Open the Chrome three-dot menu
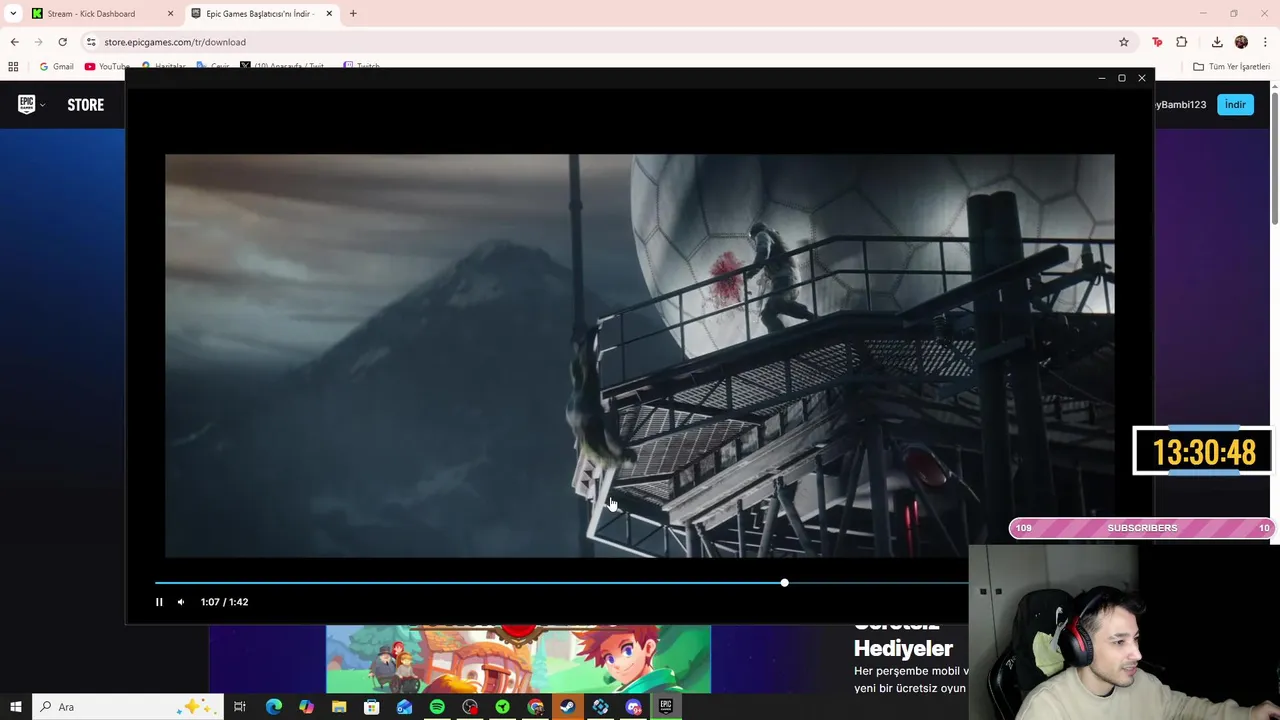The width and height of the screenshot is (1280, 720). pos(1265,42)
